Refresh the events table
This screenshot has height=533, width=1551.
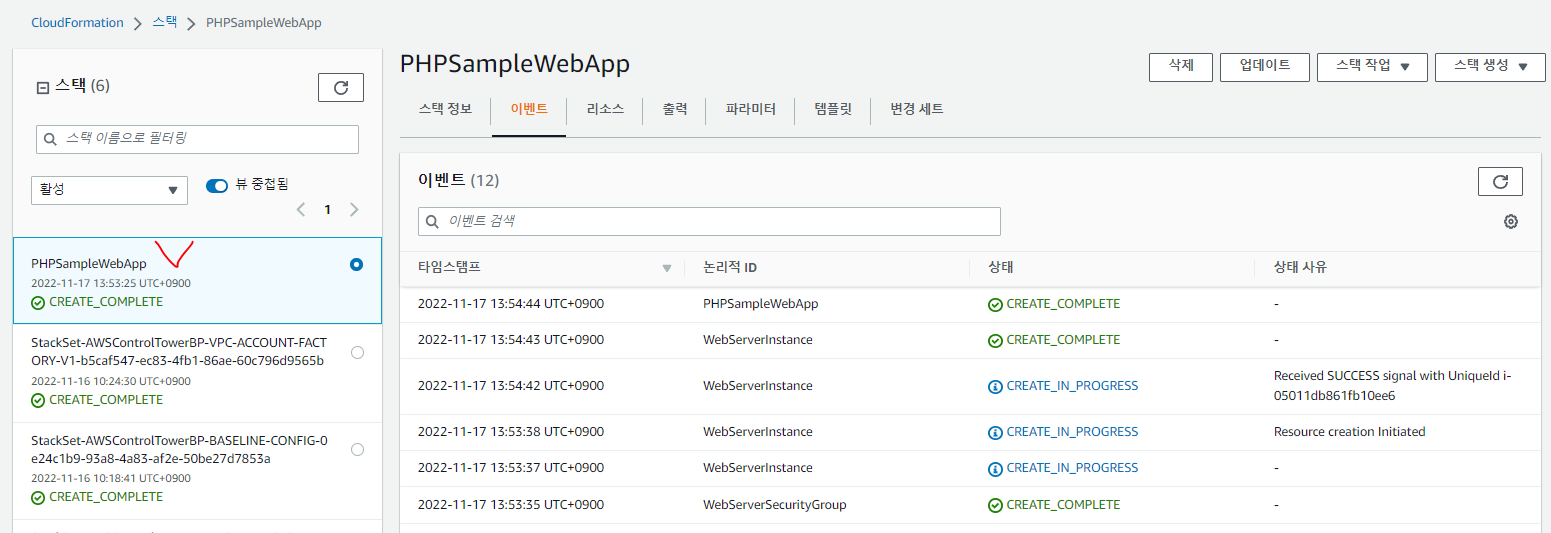(1500, 182)
